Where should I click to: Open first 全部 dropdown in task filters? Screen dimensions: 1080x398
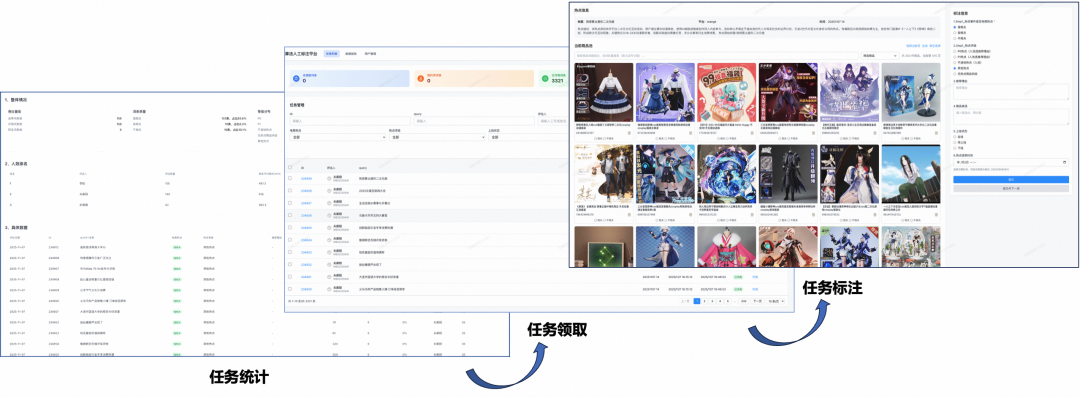click(338, 137)
